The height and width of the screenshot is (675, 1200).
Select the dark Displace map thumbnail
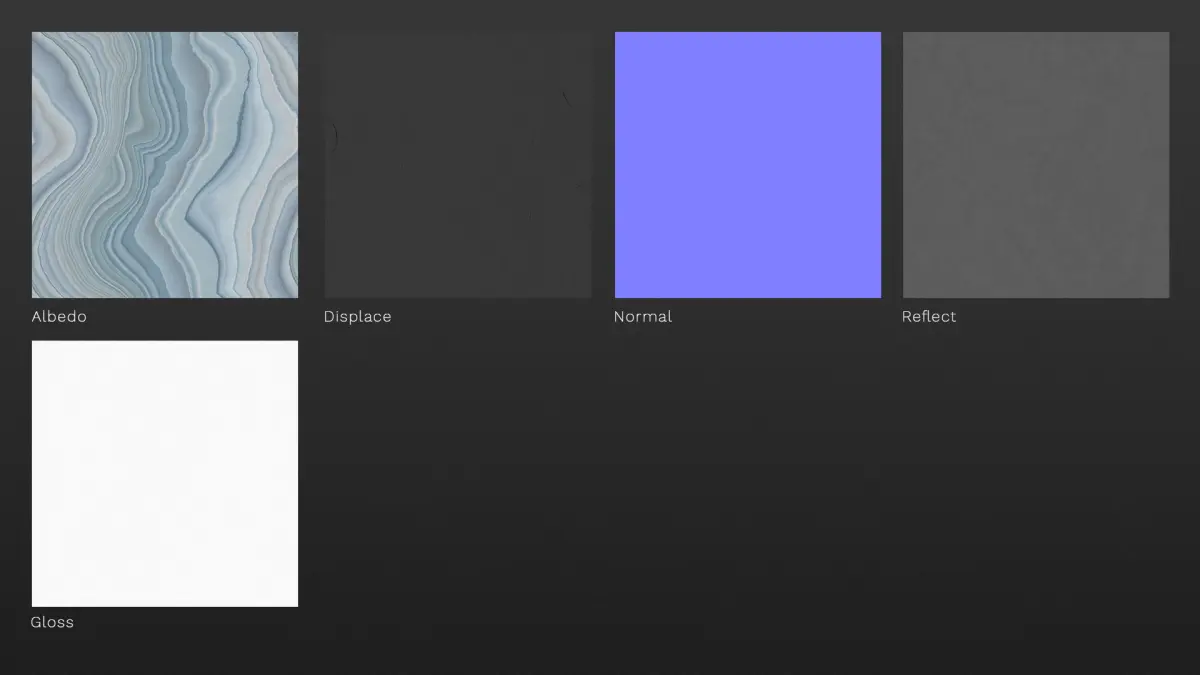(x=458, y=165)
